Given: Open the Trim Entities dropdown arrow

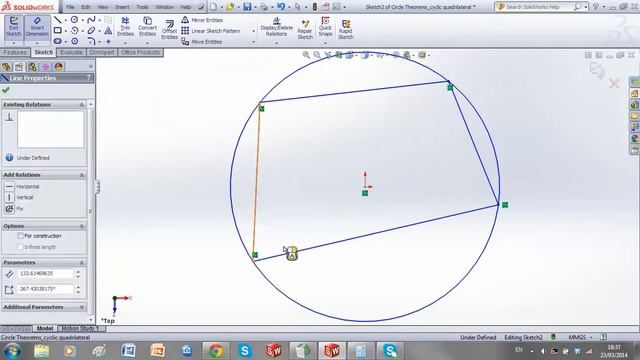Looking at the screenshot, I should pos(125,42).
